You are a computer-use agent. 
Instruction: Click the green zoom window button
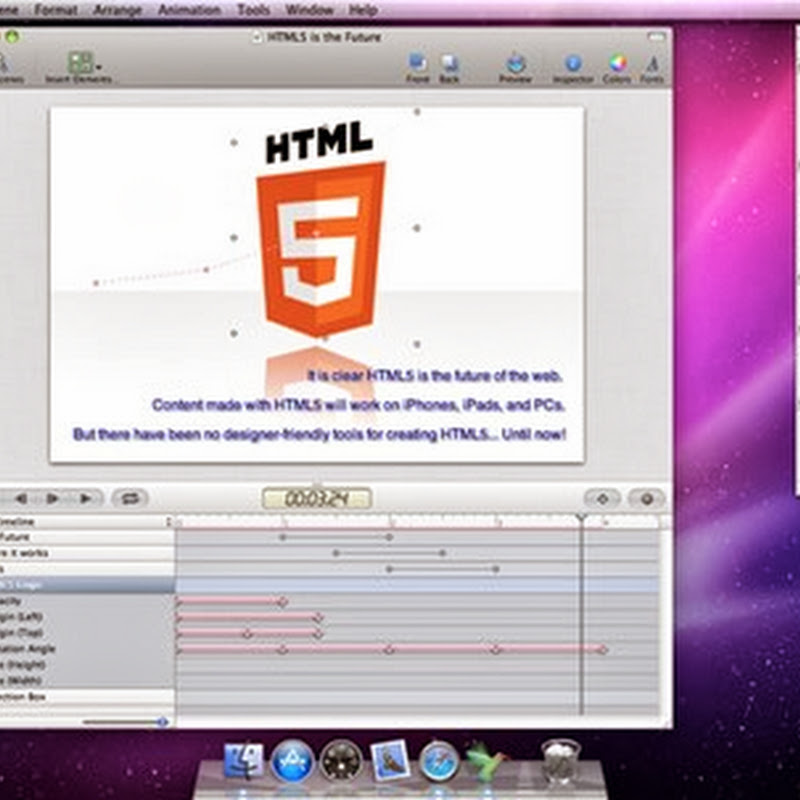[x=12, y=36]
